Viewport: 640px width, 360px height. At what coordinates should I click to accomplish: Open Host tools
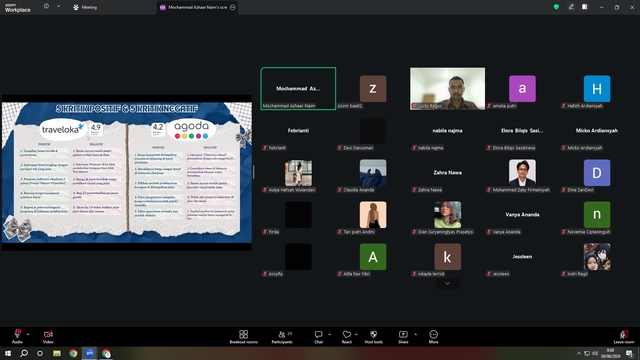[373, 337]
